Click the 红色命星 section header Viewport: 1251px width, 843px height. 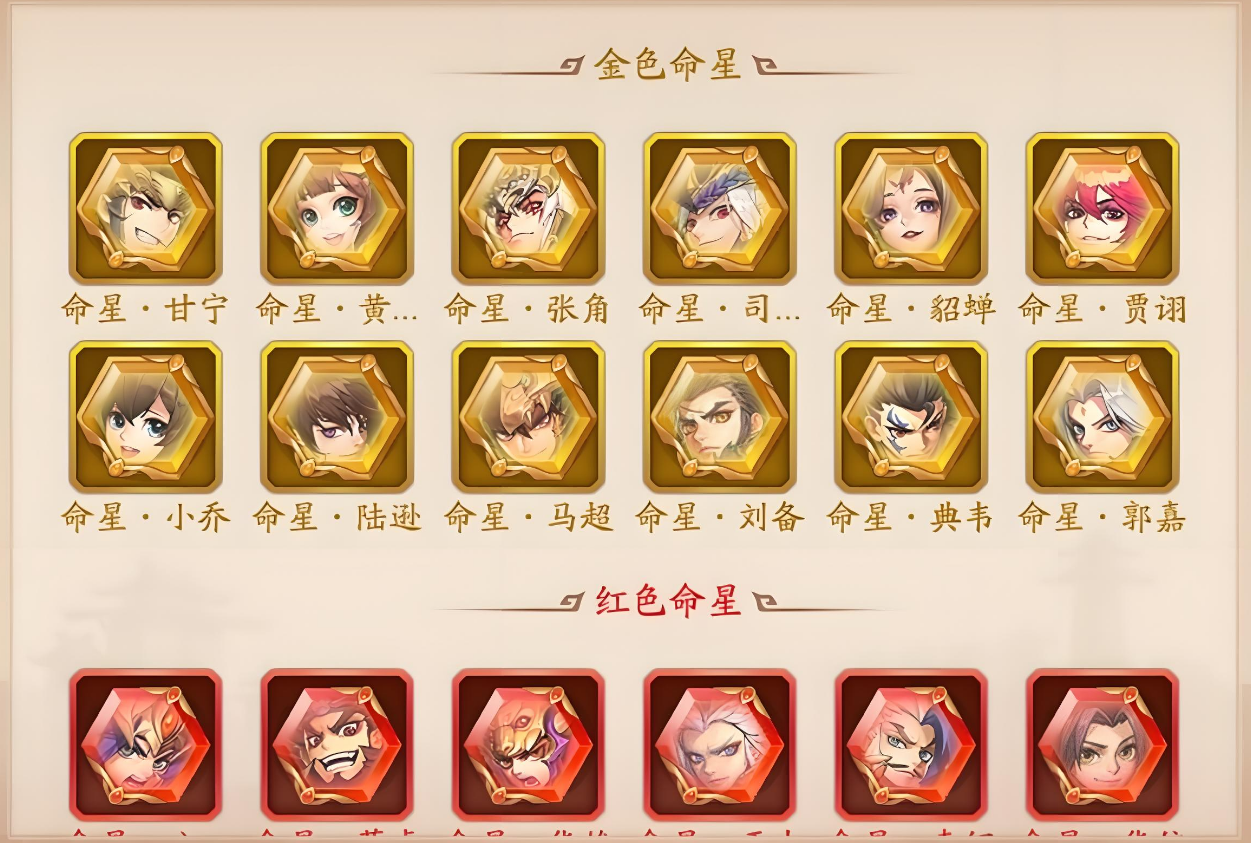[667, 601]
